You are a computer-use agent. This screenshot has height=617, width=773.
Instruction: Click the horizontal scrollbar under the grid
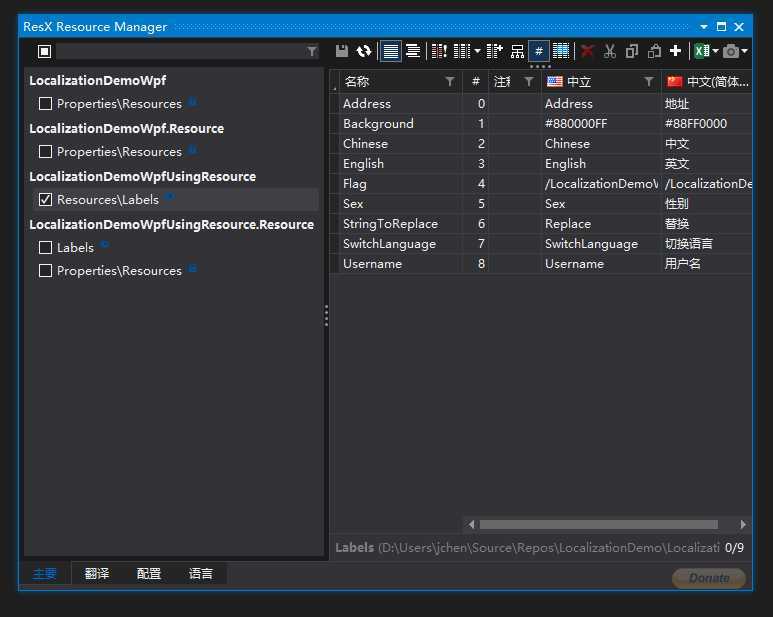598,524
